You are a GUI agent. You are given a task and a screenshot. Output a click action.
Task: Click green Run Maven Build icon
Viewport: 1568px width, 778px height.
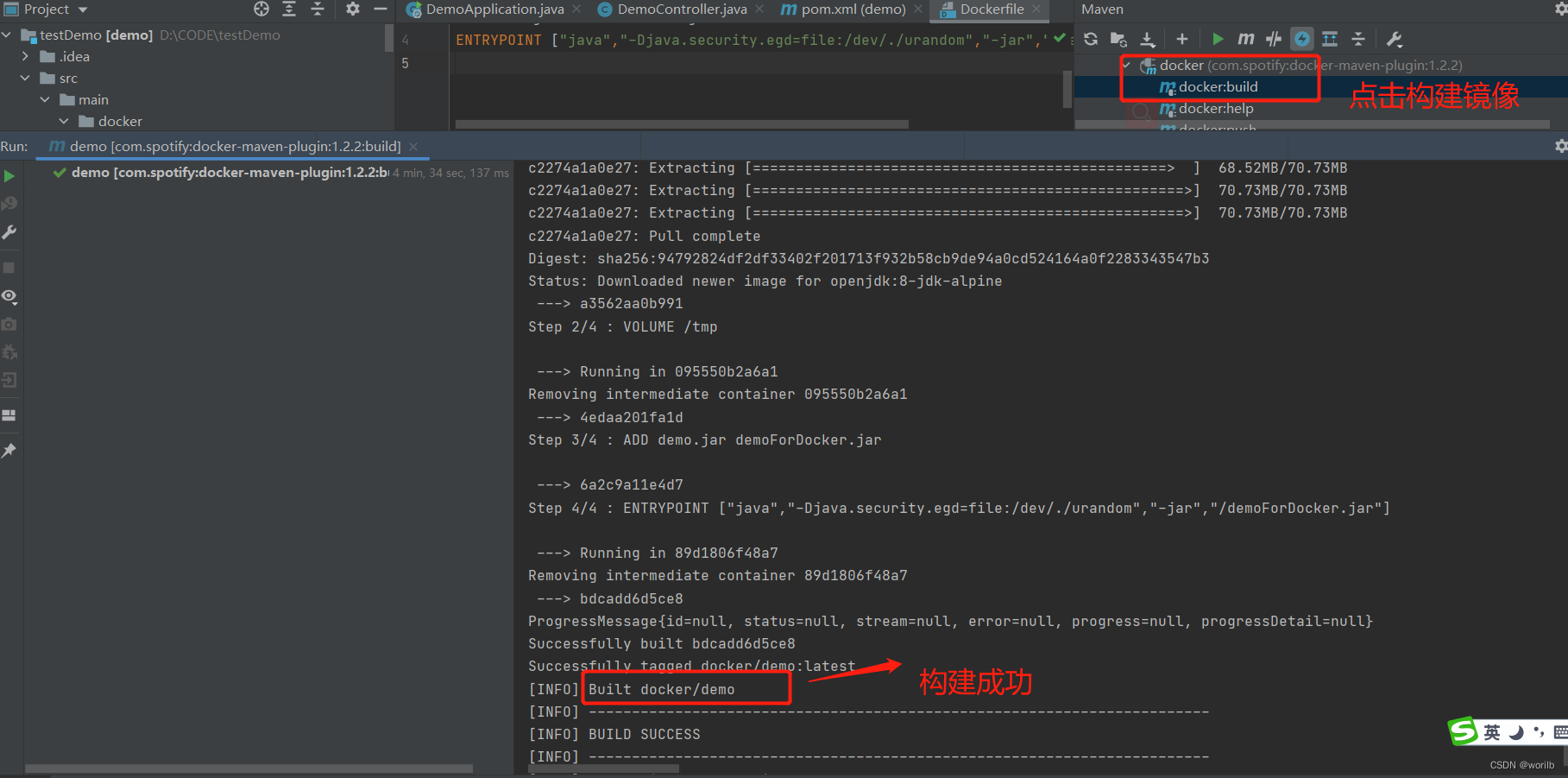(x=1218, y=39)
